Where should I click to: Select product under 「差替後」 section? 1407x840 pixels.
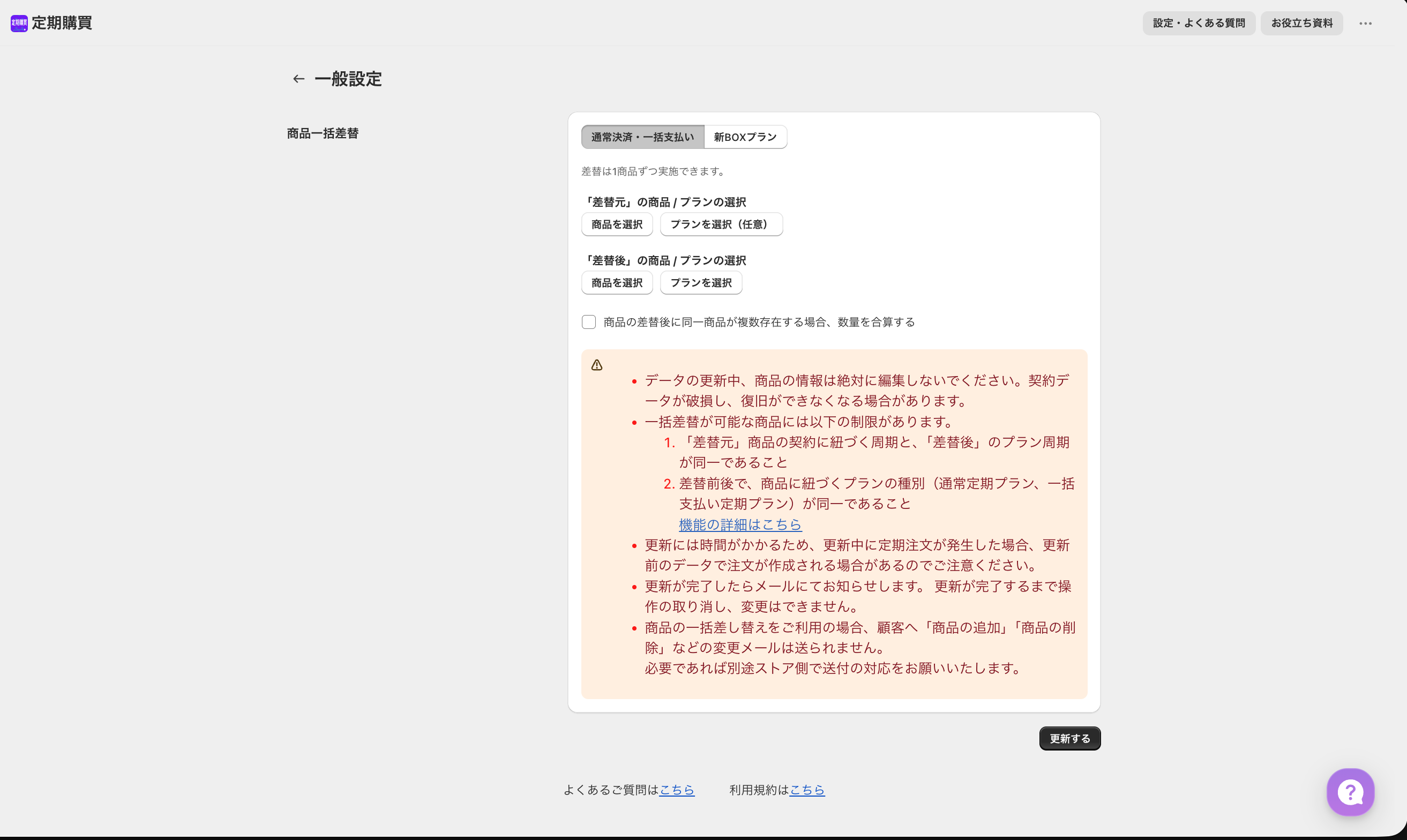pyautogui.click(x=617, y=282)
